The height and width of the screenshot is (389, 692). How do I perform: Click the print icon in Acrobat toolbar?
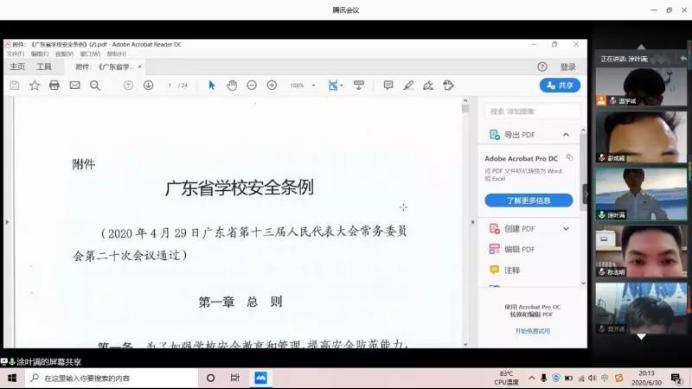point(54,85)
